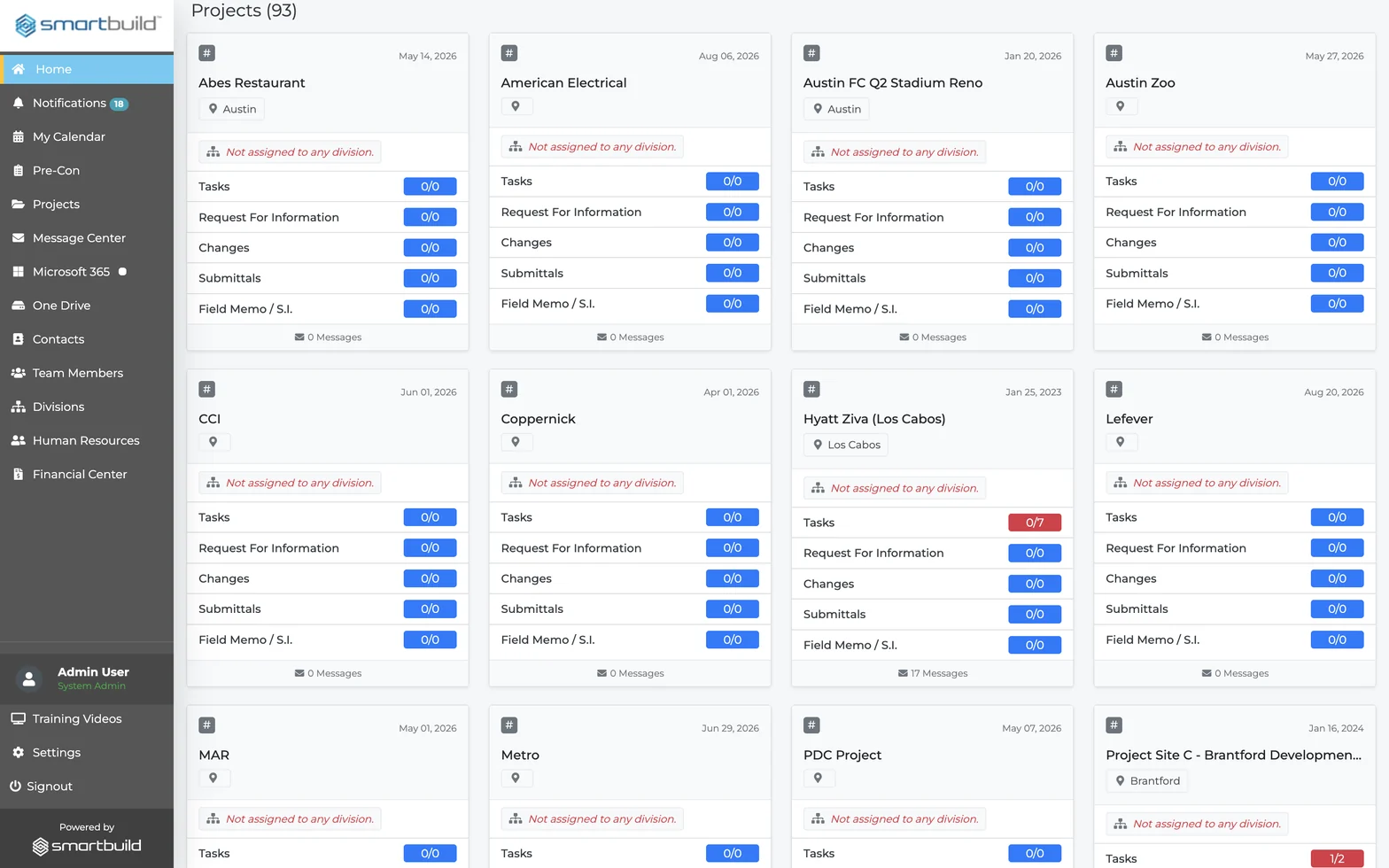The image size is (1389, 868).
Task: Click the hash icon on American Electrical card
Action: point(509,53)
